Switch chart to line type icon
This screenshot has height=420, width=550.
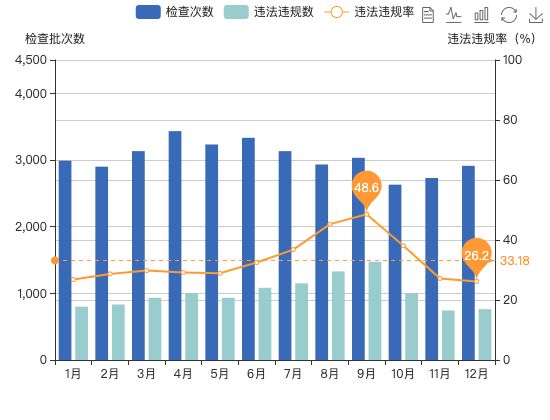tap(454, 15)
